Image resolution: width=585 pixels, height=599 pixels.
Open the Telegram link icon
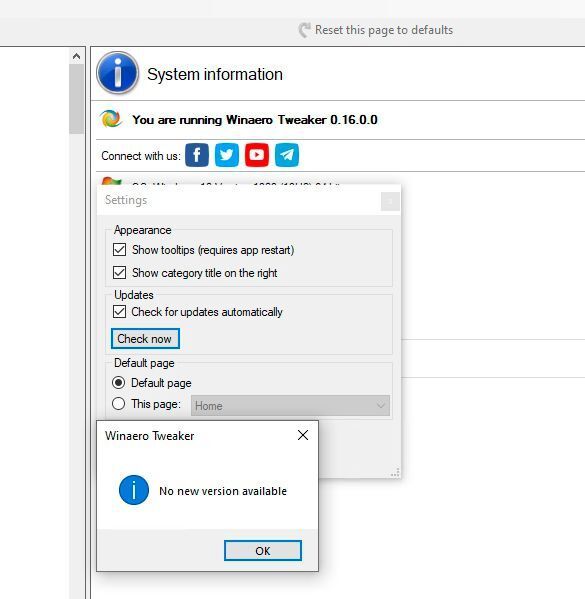click(287, 155)
